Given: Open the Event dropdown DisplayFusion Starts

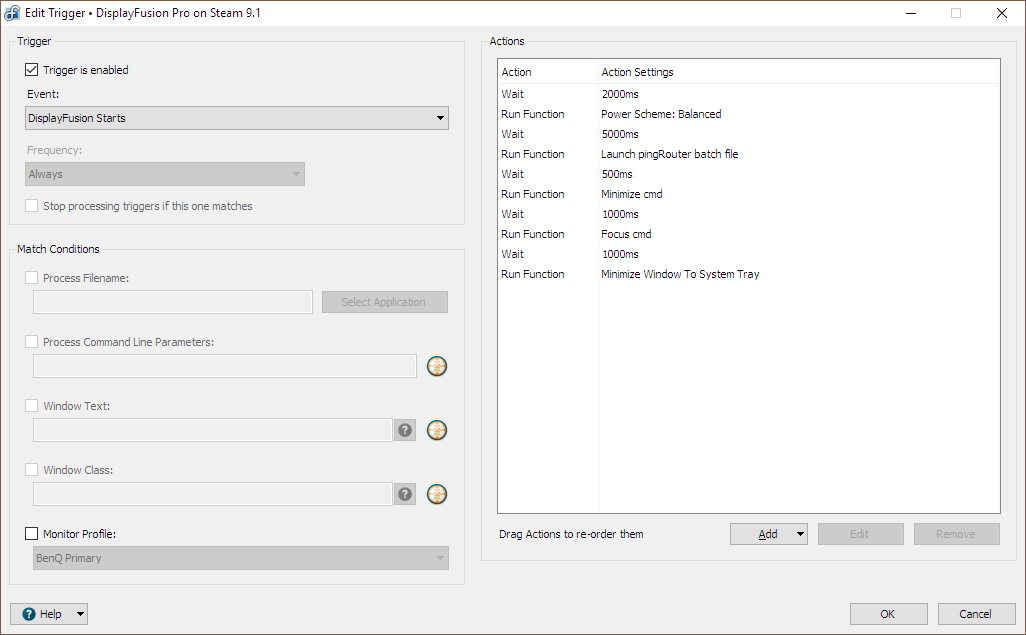Looking at the screenshot, I should [x=237, y=118].
